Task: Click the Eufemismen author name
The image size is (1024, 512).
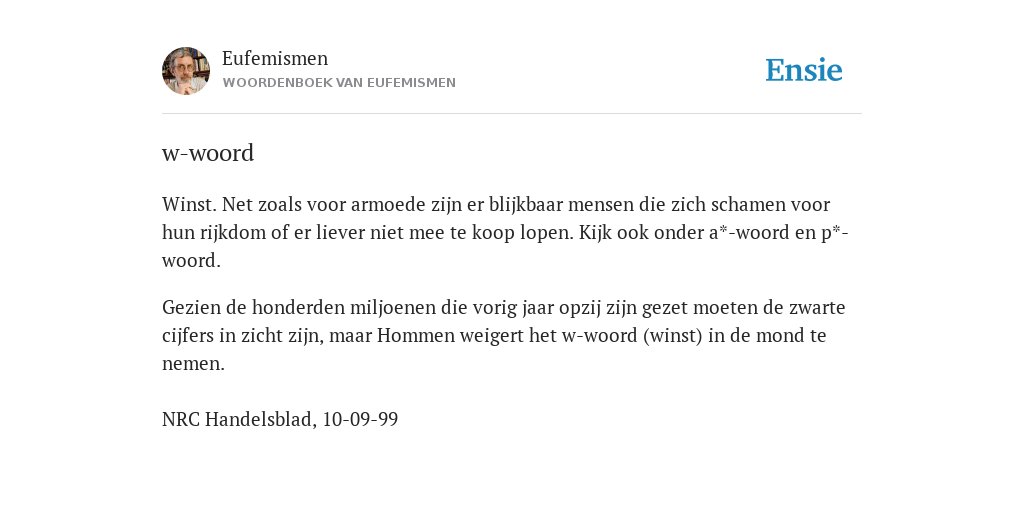Action: tap(275, 58)
